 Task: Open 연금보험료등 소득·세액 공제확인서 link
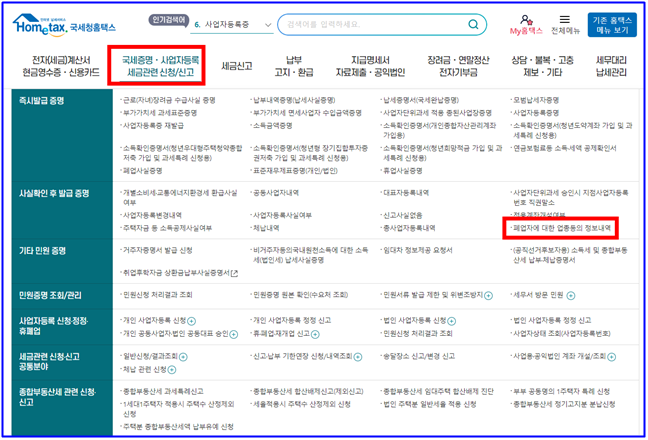[x=565, y=148]
